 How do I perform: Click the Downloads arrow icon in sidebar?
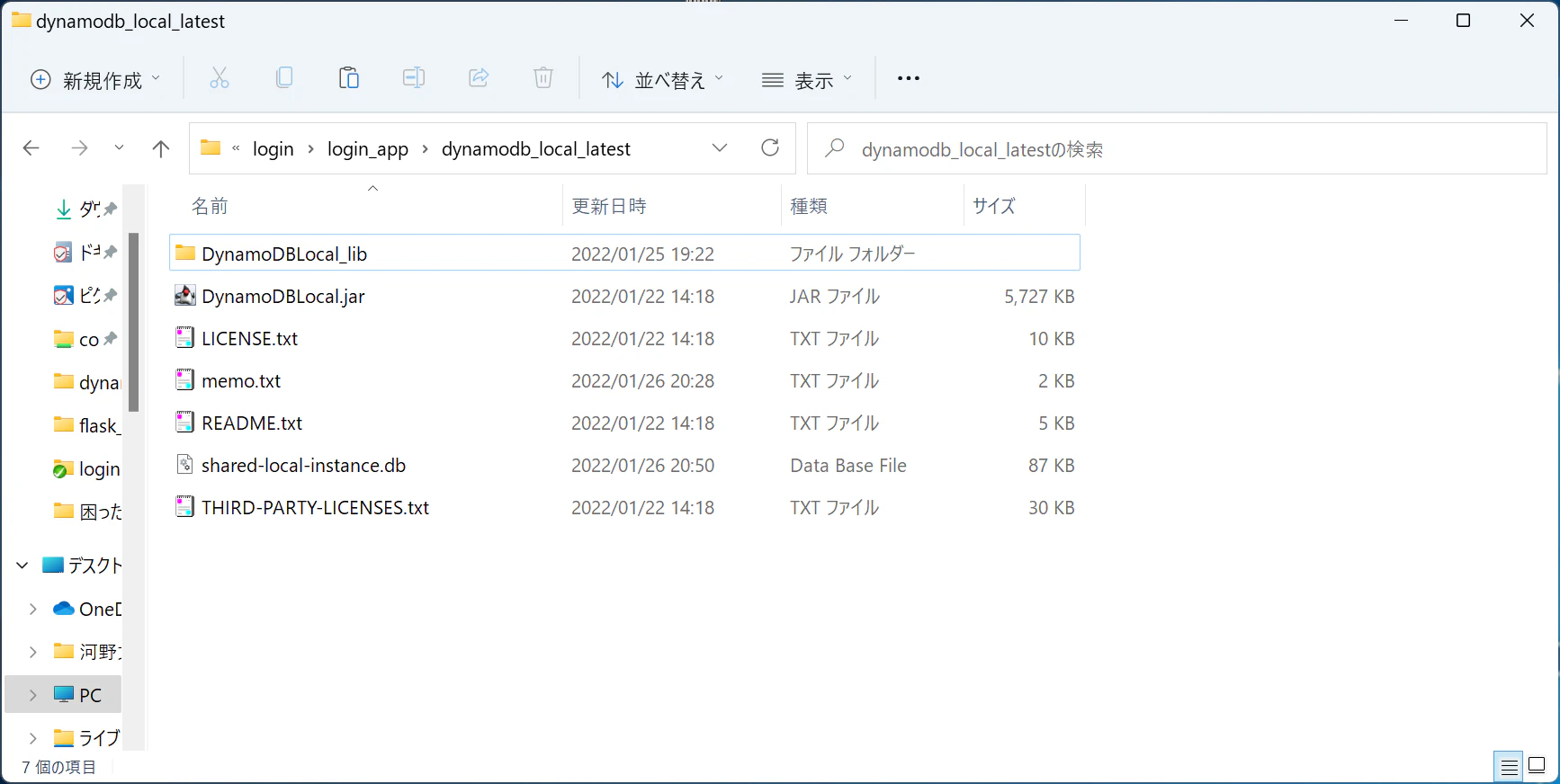[64, 209]
